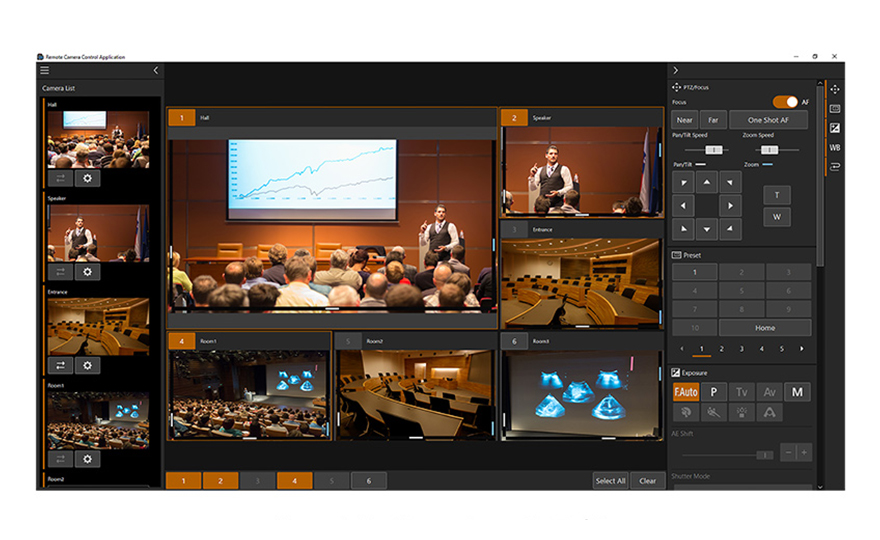Select the M manual exposure mode
This screenshot has height=540, width=880.
[x=797, y=392]
